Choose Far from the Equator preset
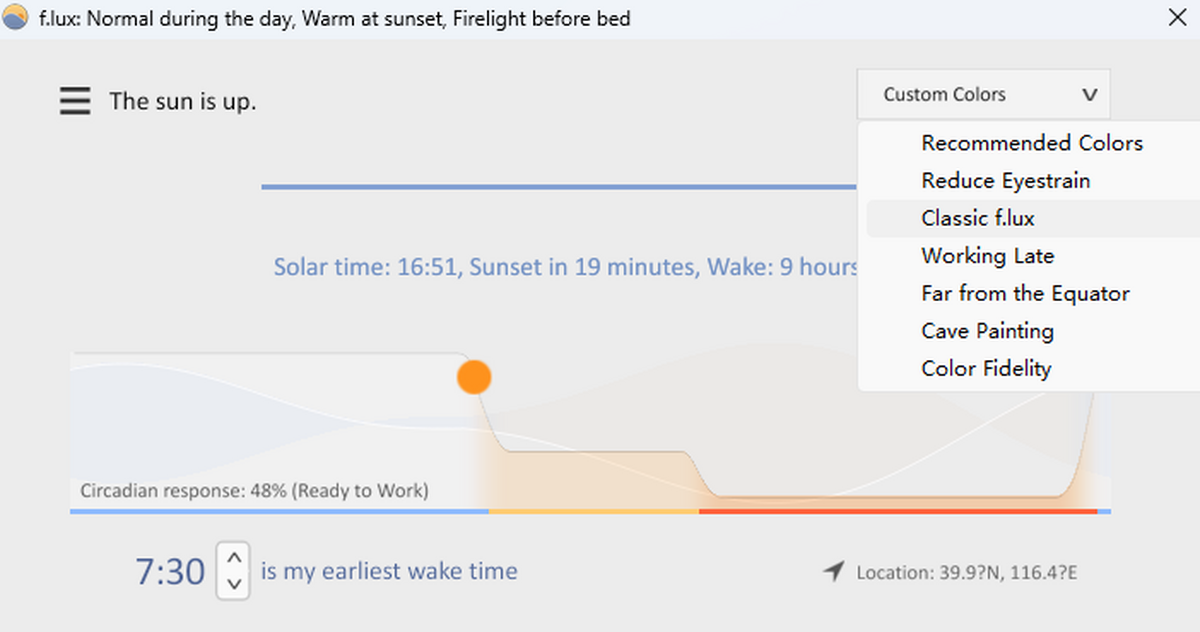The height and width of the screenshot is (632, 1200). pyautogui.click(x=1025, y=294)
